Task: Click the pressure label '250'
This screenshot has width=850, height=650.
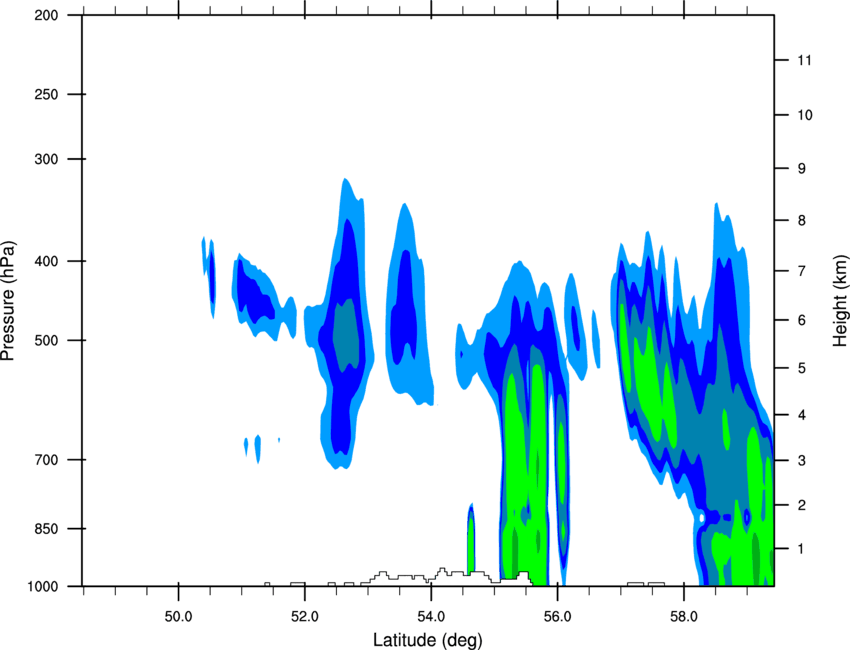Action: click(47, 94)
